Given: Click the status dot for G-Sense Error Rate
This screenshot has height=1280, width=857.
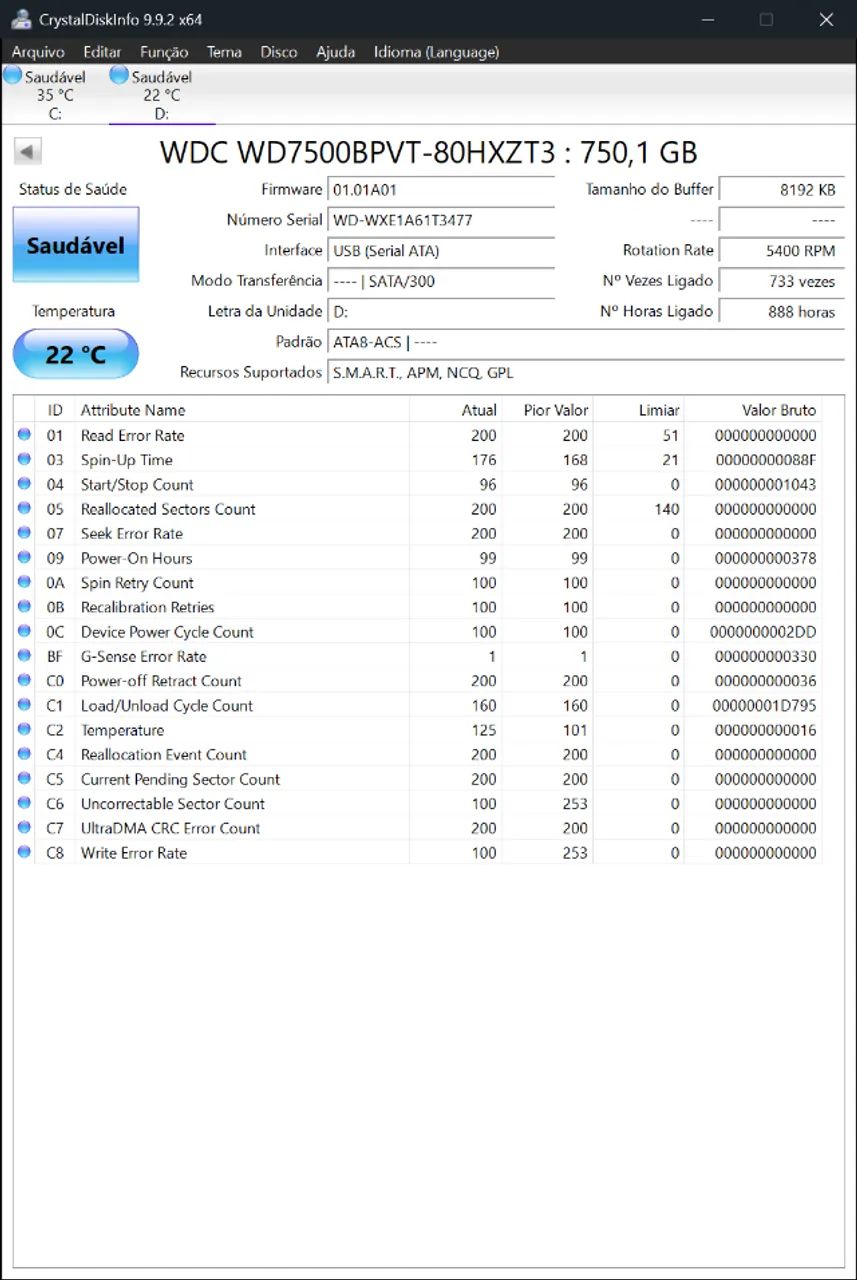Looking at the screenshot, I should 24,656.
